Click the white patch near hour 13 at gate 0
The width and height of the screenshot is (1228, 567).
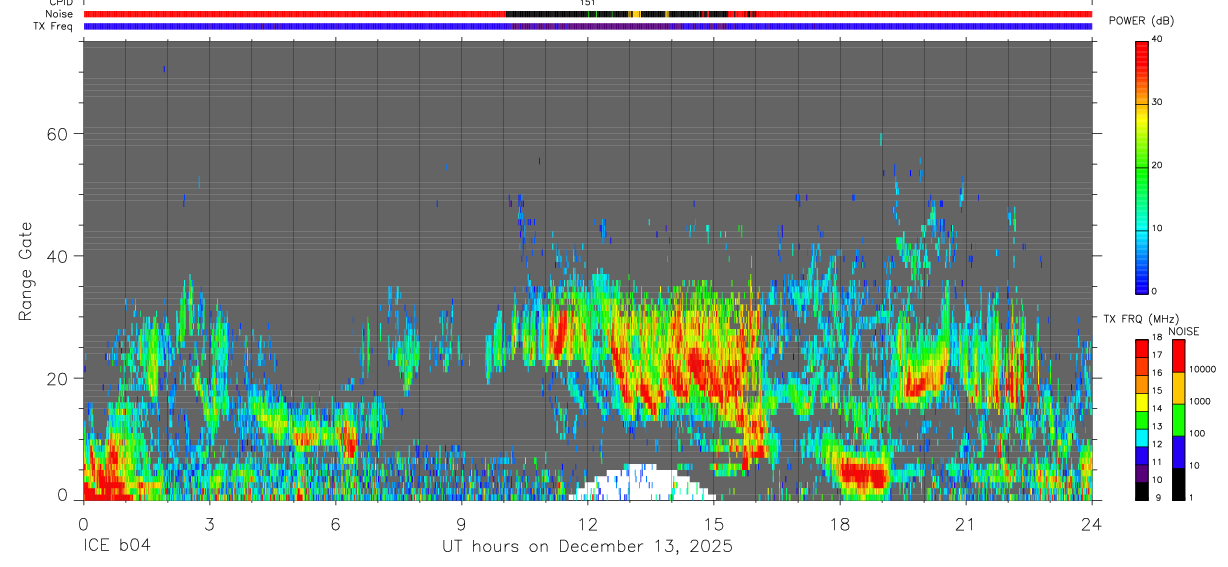[641, 483]
